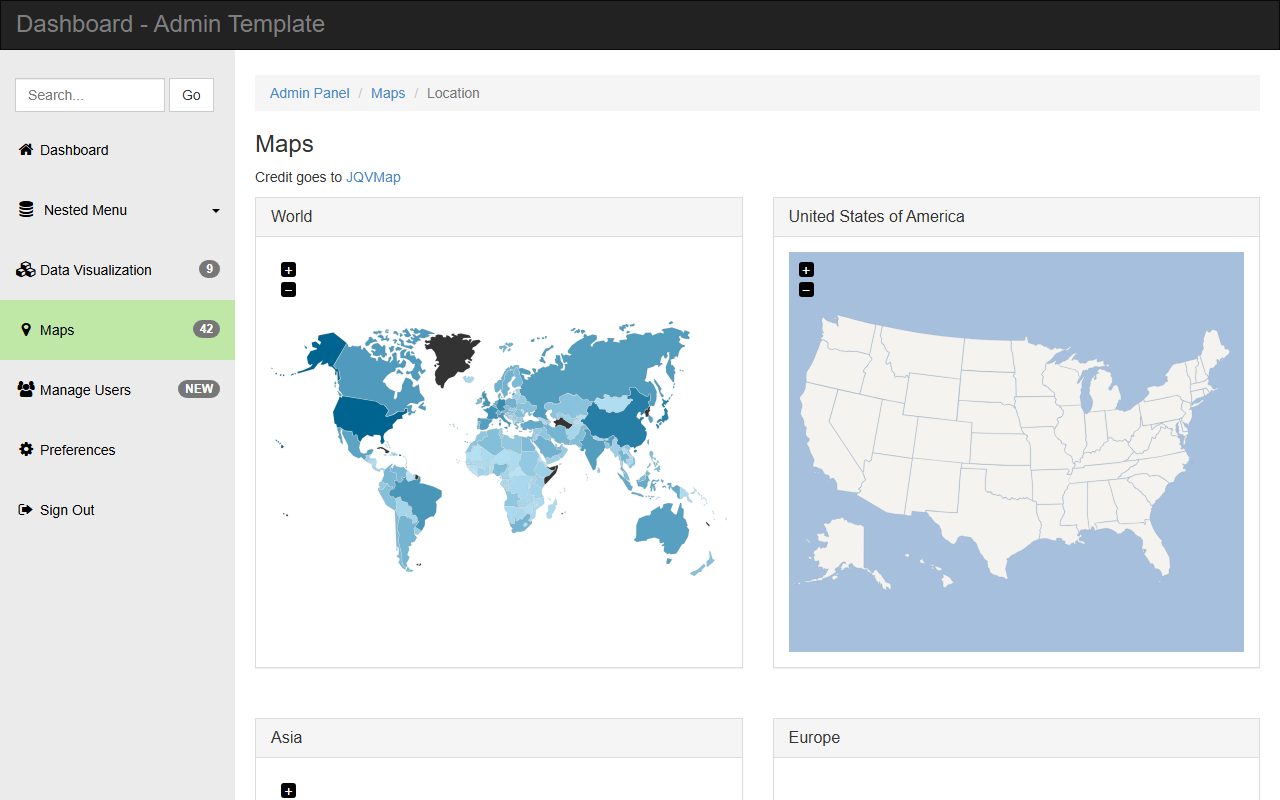Zoom in on the World map
This screenshot has width=1280, height=800.
(288, 269)
